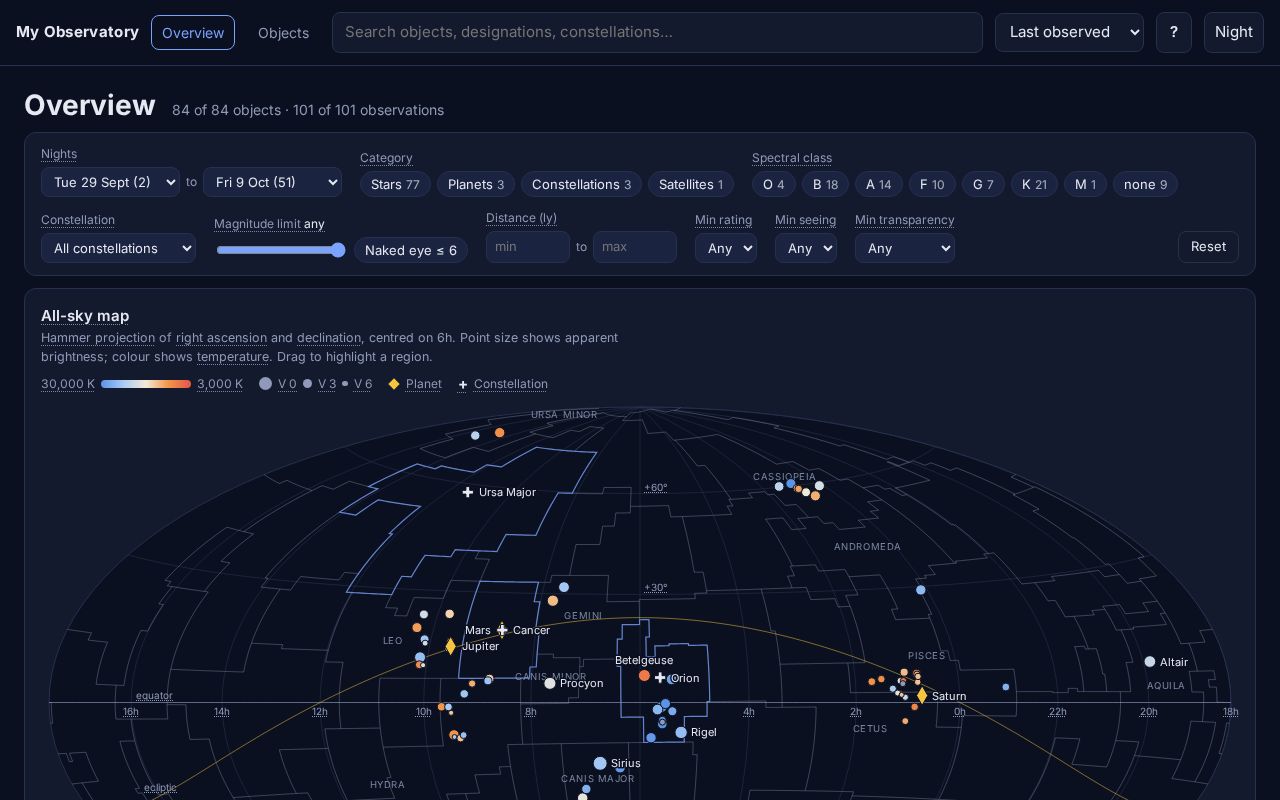Switch to Night mode
Viewport: 1280px width, 800px height.
pos(1234,32)
